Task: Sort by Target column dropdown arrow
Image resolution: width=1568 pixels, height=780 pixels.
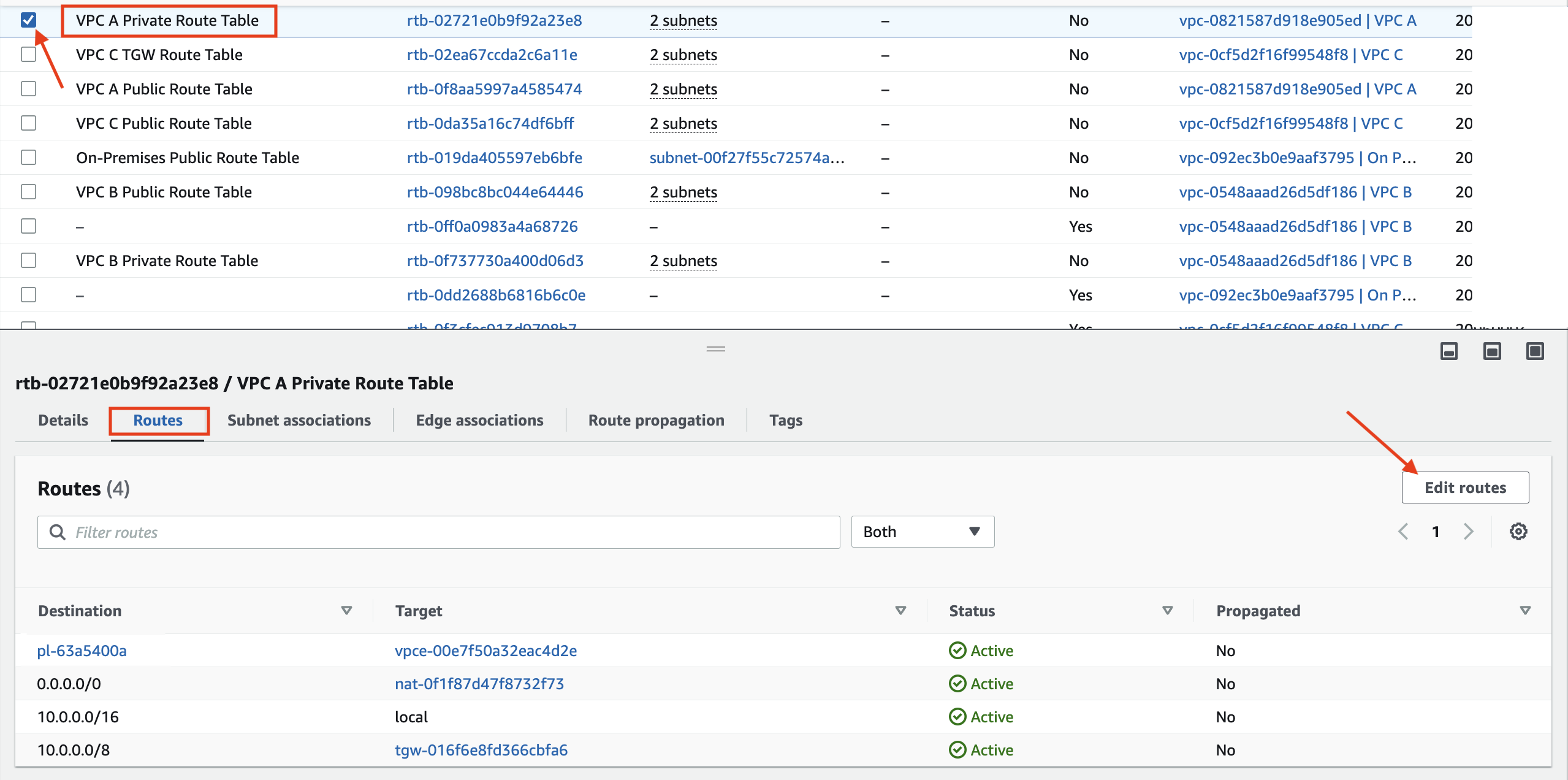Action: (x=900, y=611)
